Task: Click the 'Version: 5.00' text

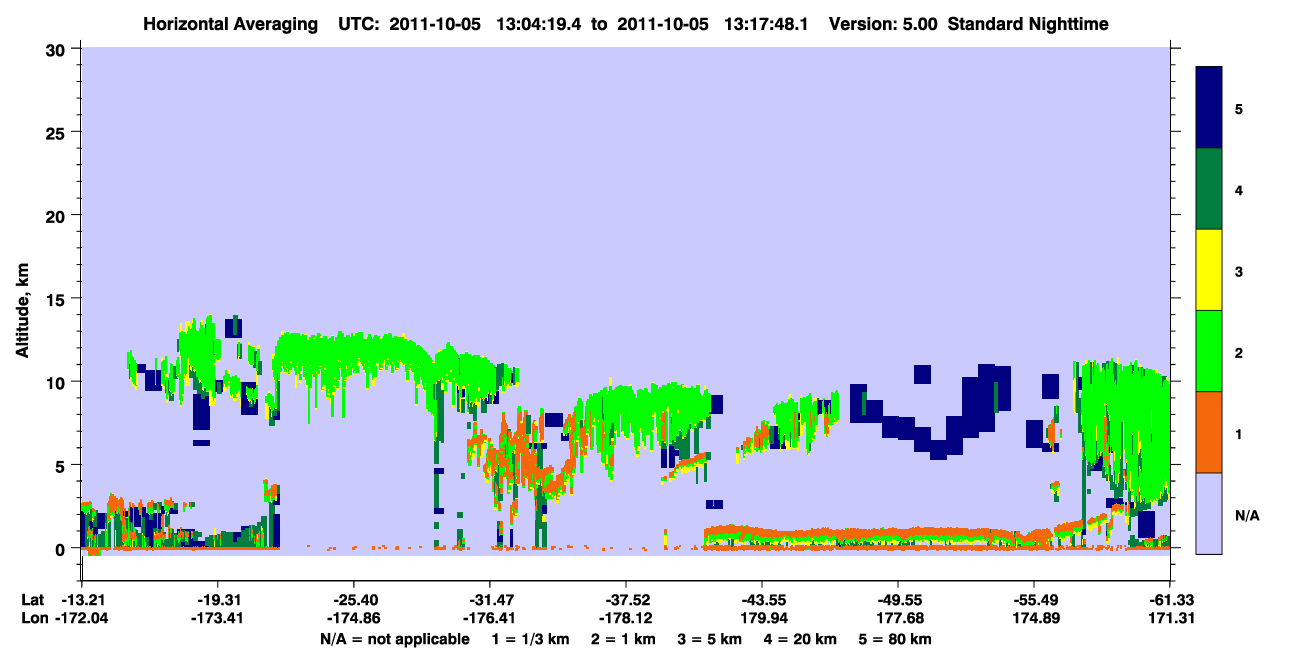Action: (x=882, y=24)
